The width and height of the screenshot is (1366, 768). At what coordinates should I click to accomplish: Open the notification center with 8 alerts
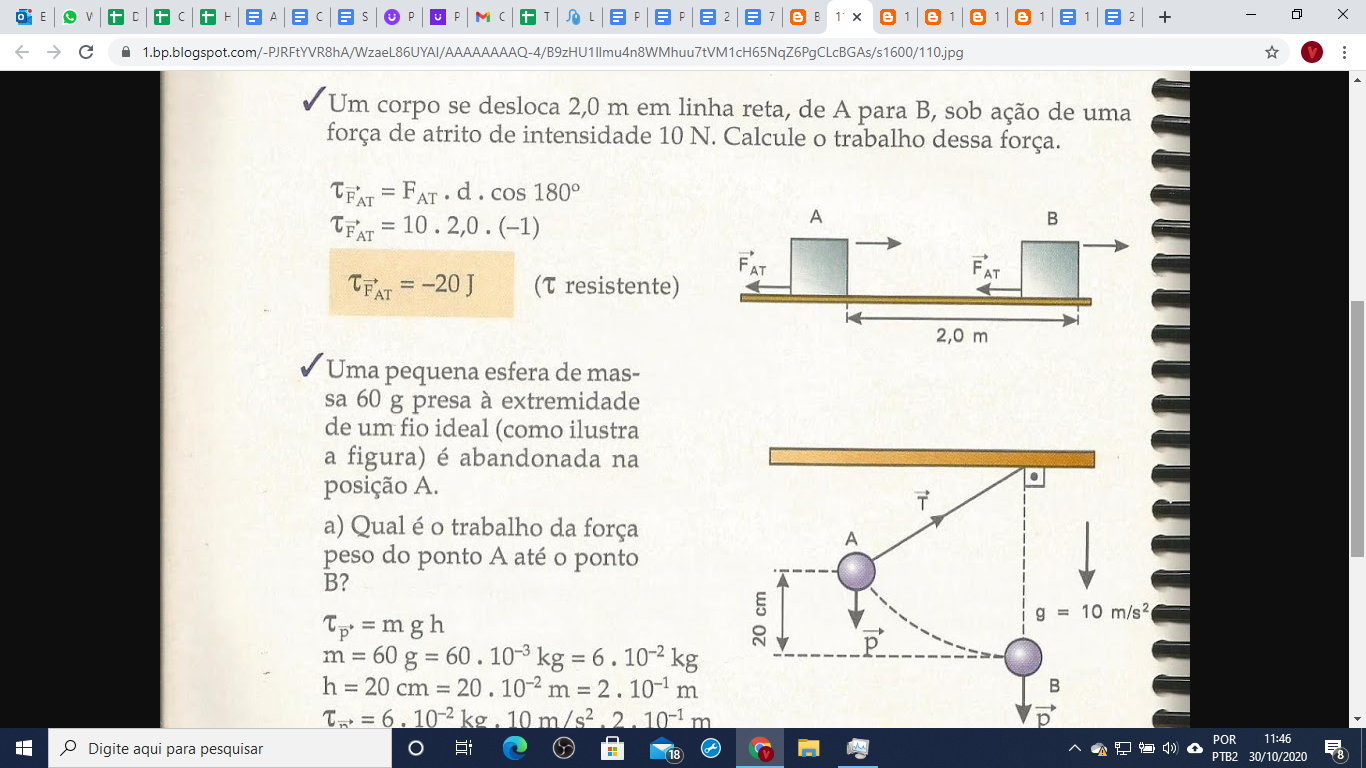(x=1336, y=748)
